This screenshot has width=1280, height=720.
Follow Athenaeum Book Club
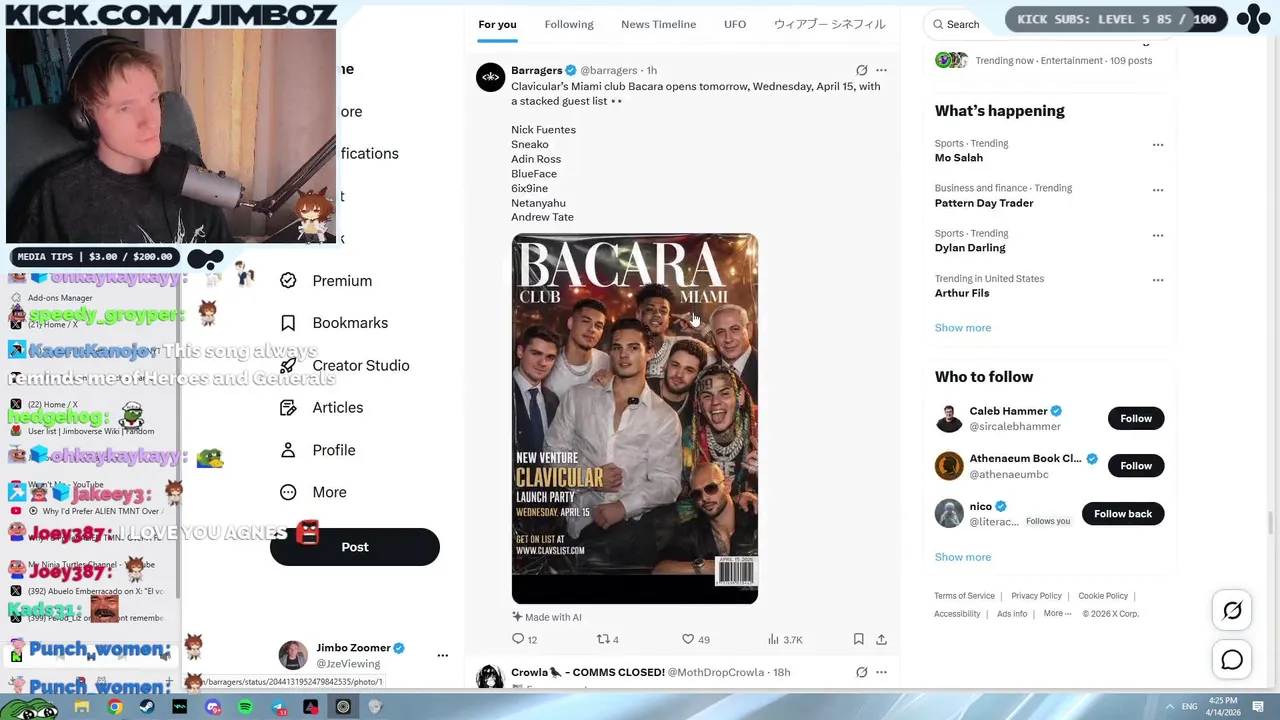1136,466
